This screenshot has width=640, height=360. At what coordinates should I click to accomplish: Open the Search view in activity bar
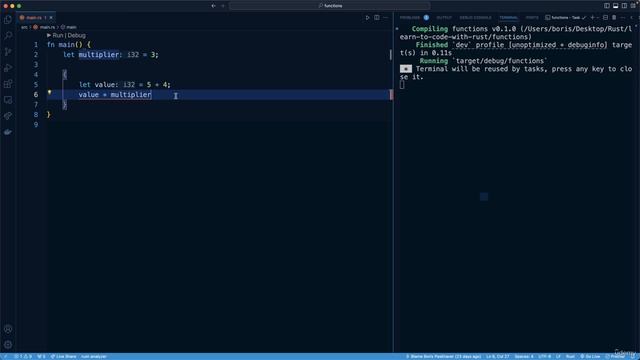pos(8,36)
